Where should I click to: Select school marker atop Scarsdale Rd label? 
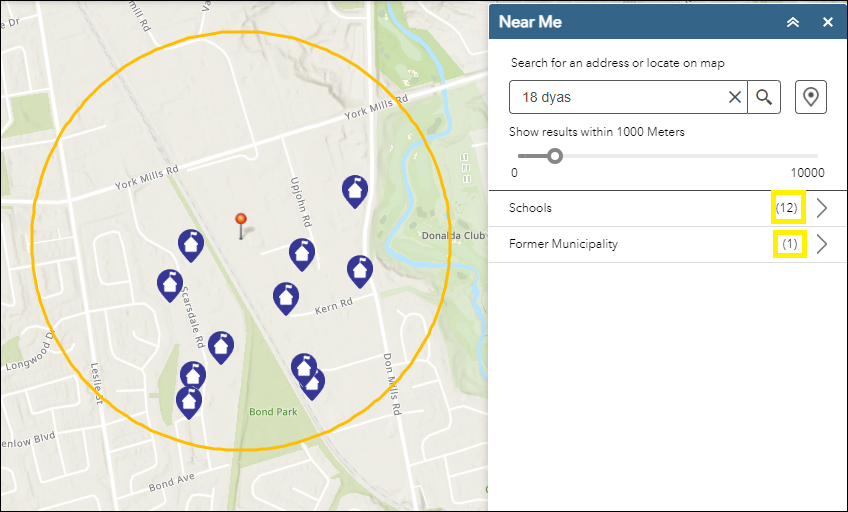(x=170, y=285)
